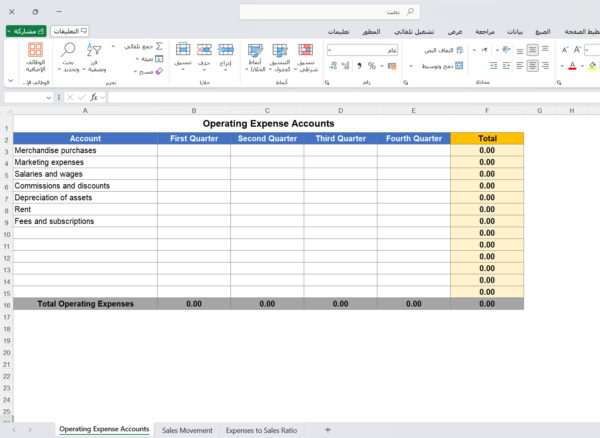Click the insert function fx icon
The image size is (600, 438).
click(x=94, y=97)
